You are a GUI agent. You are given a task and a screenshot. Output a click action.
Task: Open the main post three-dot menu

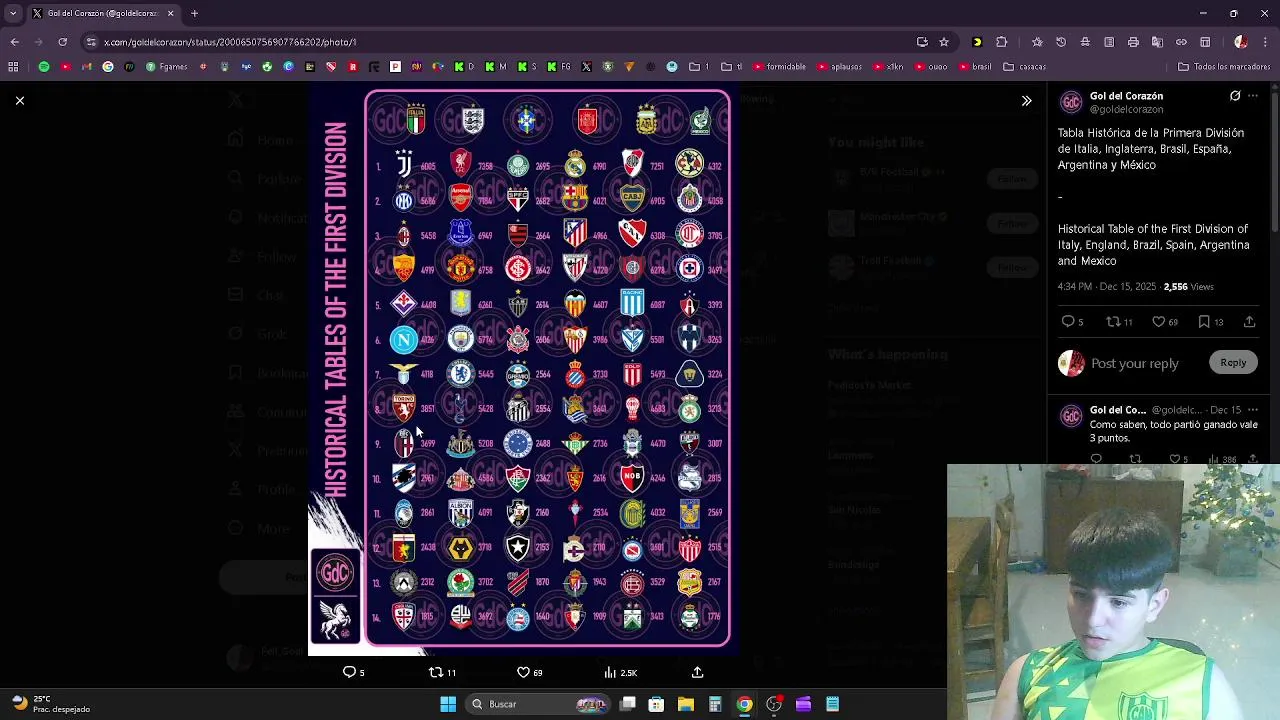1253,96
